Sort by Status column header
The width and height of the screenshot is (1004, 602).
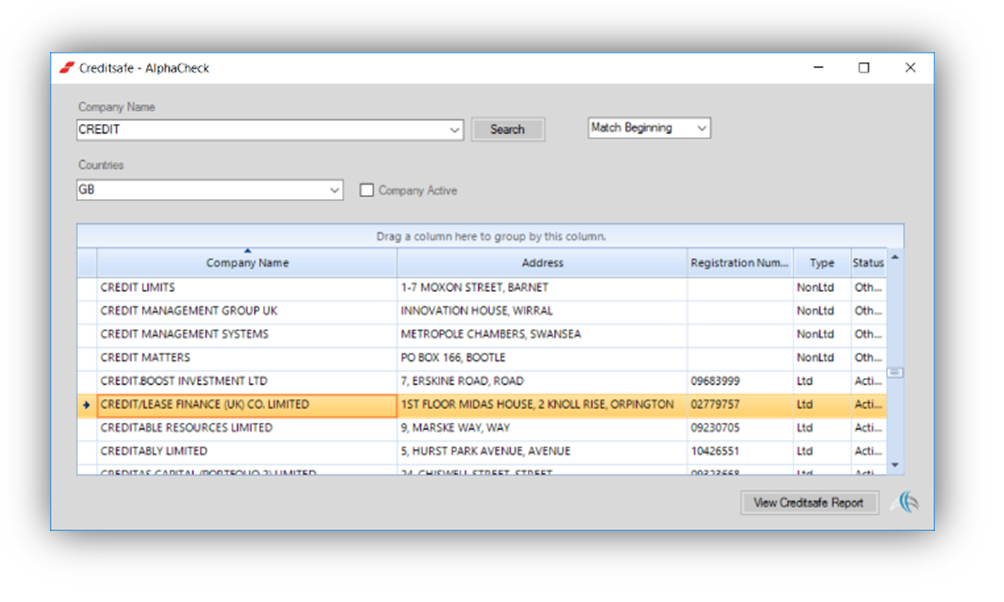click(x=868, y=263)
